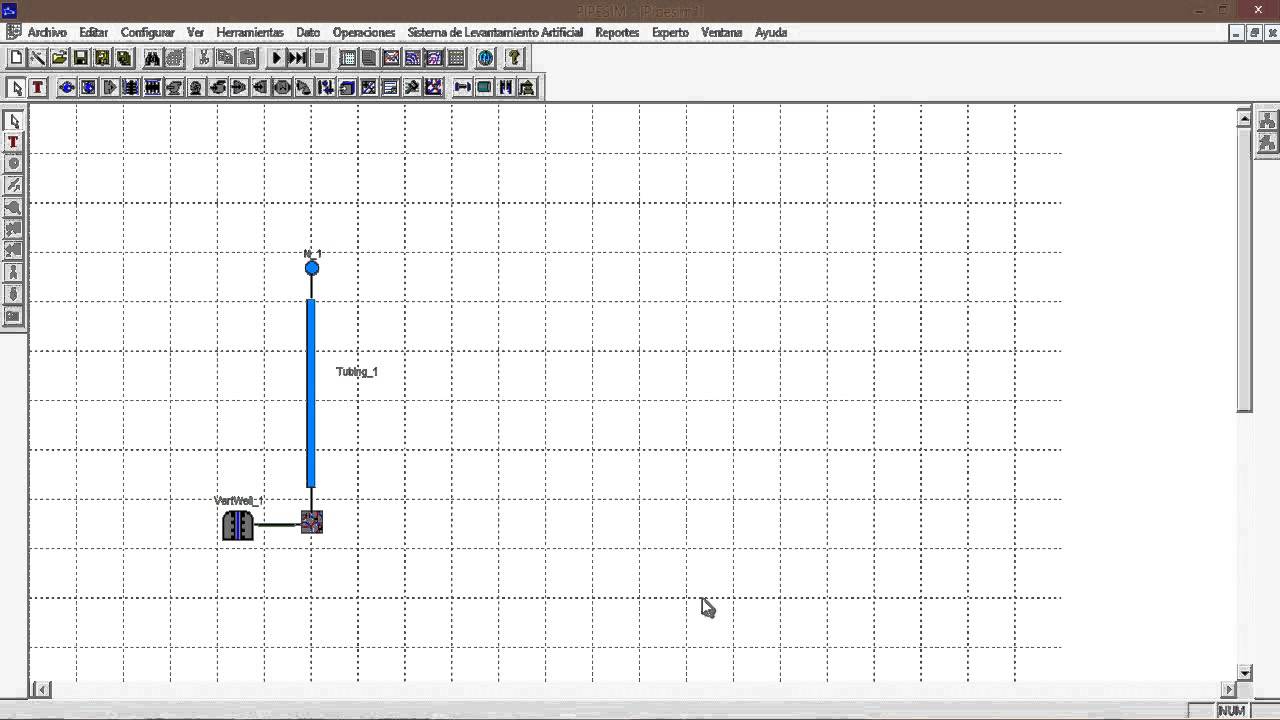This screenshot has height=720, width=1280.
Task: Click the bottom icon of the left toolbox
Action: click(x=13, y=316)
